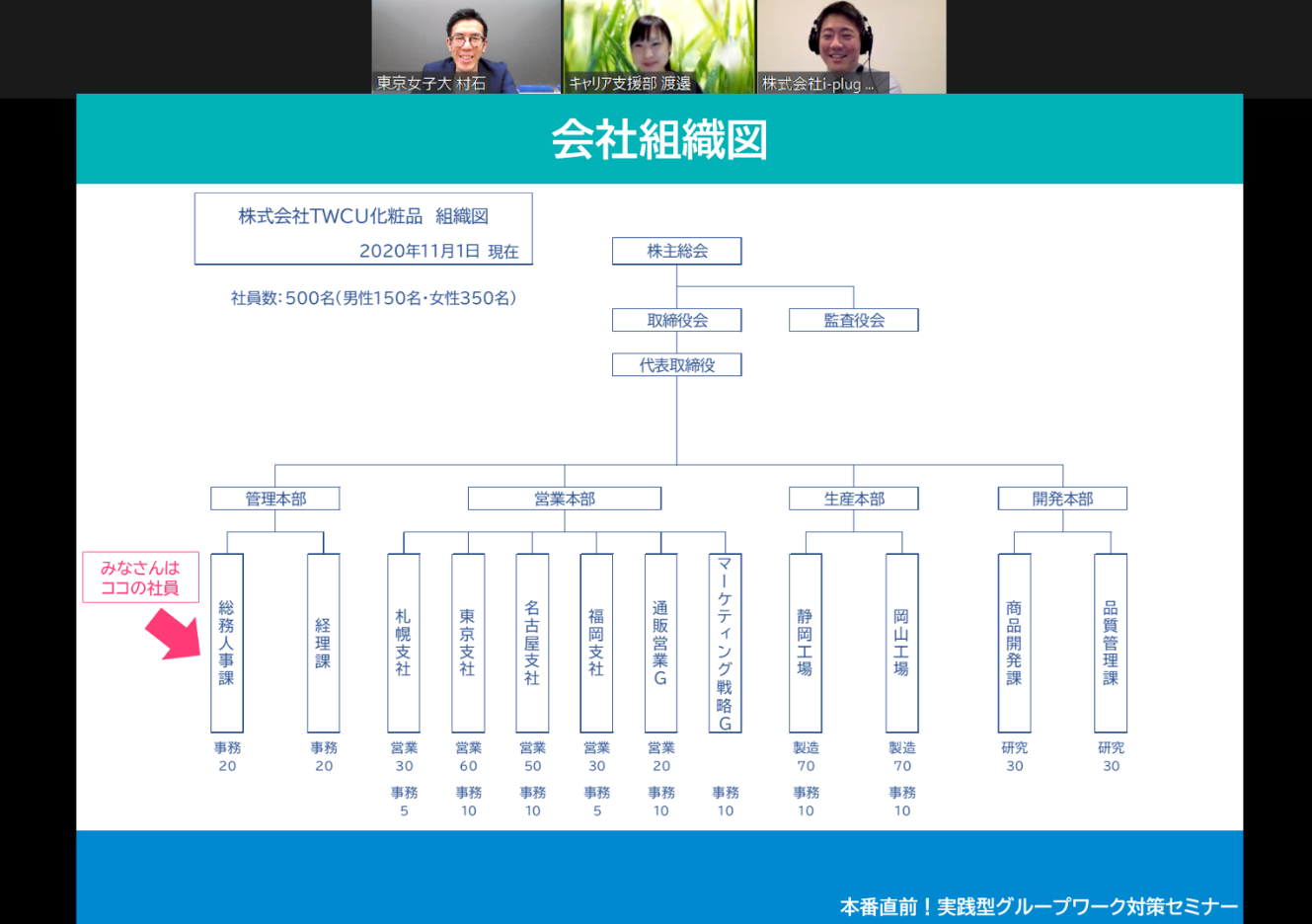Viewport: 1312px width, 924px height.
Task: Click the 品質管理課 box under 開発本部
Action: (x=1110, y=642)
